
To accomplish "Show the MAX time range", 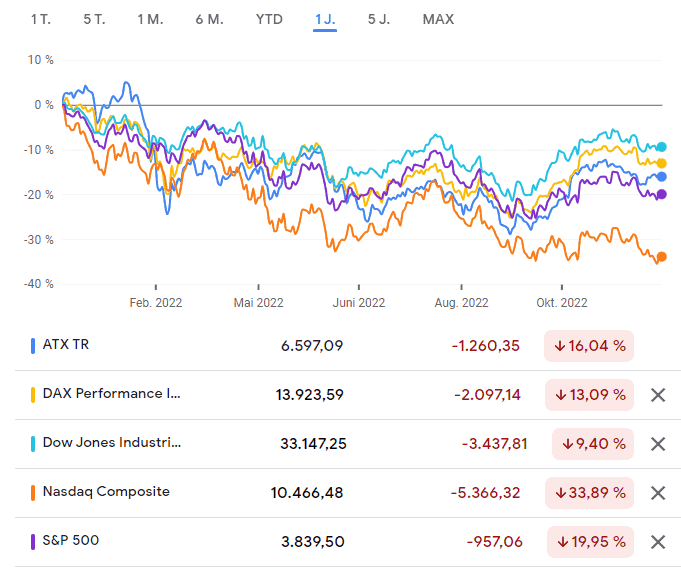I will tap(438, 20).
